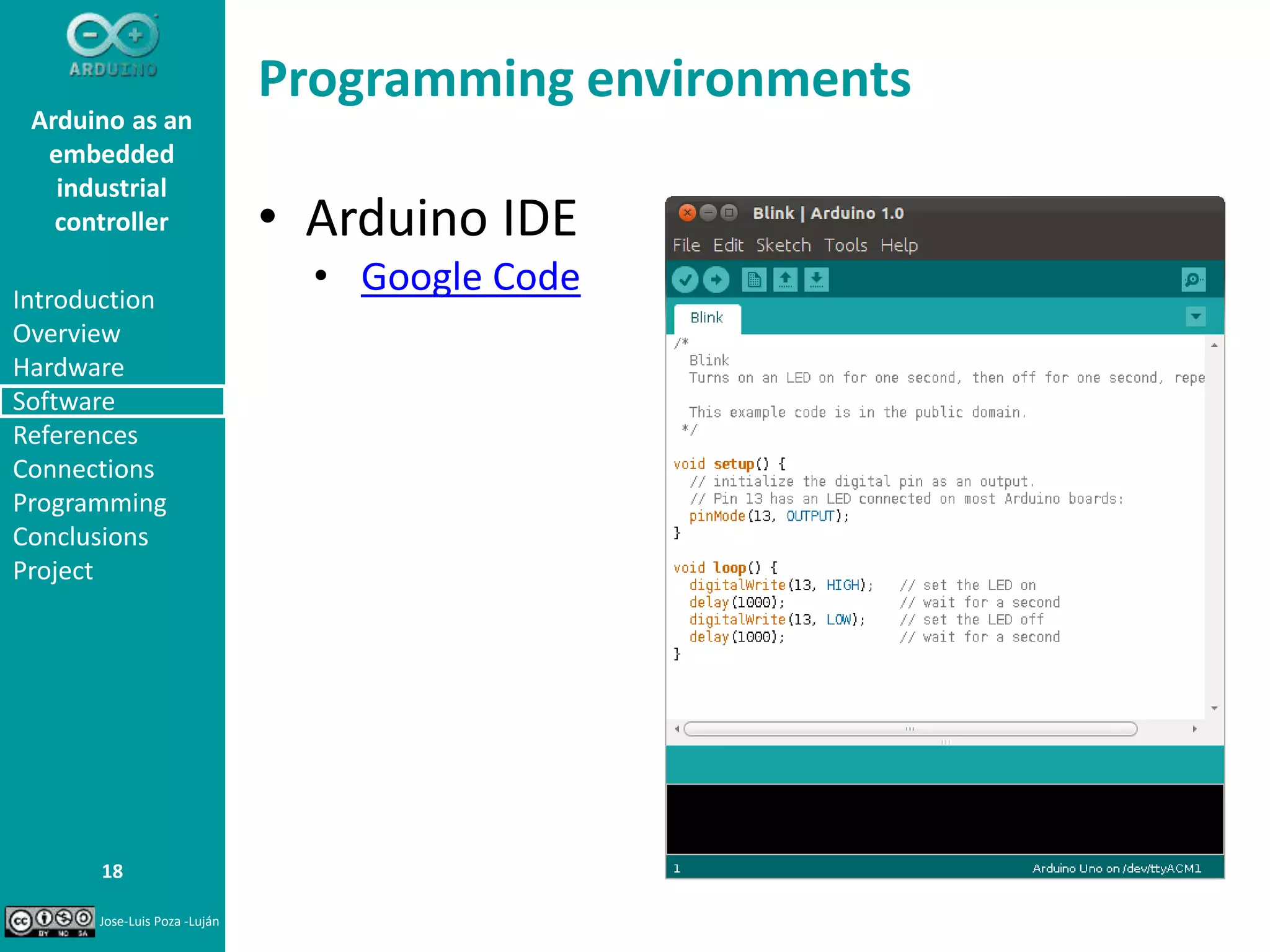This screenshot has height=952, width=1270.
Task: Select the highlighted Software section
Action: point(112,402)
